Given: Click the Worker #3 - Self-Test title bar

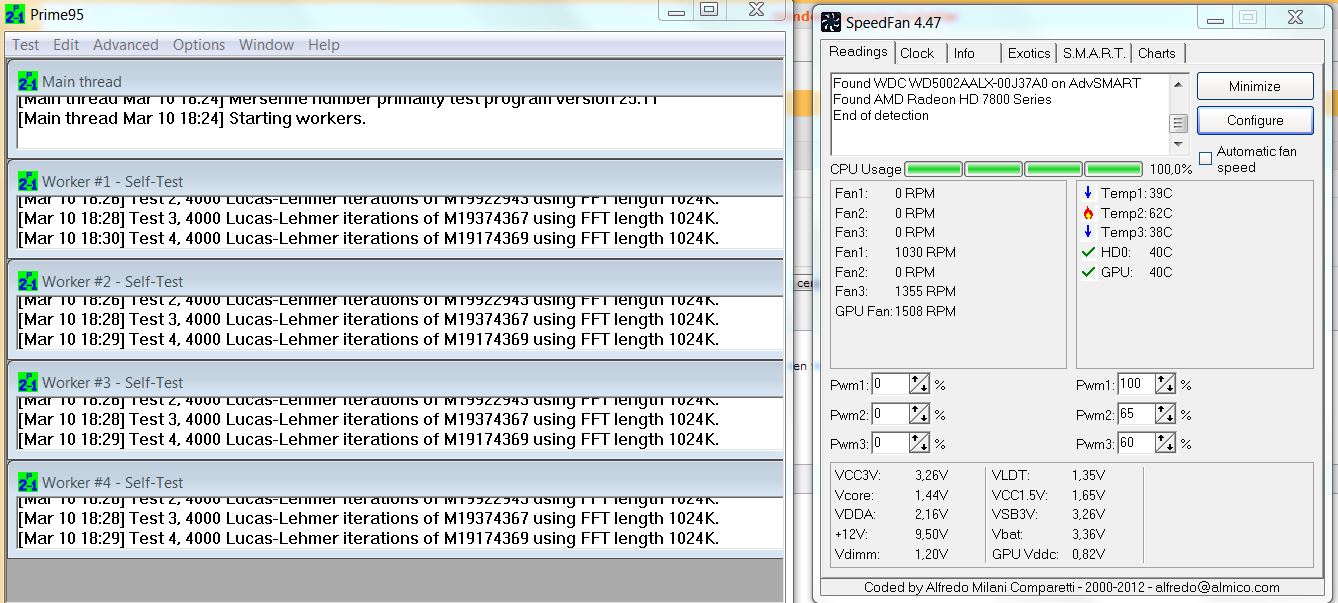Looking at the screenshot, I should (395, 383).
